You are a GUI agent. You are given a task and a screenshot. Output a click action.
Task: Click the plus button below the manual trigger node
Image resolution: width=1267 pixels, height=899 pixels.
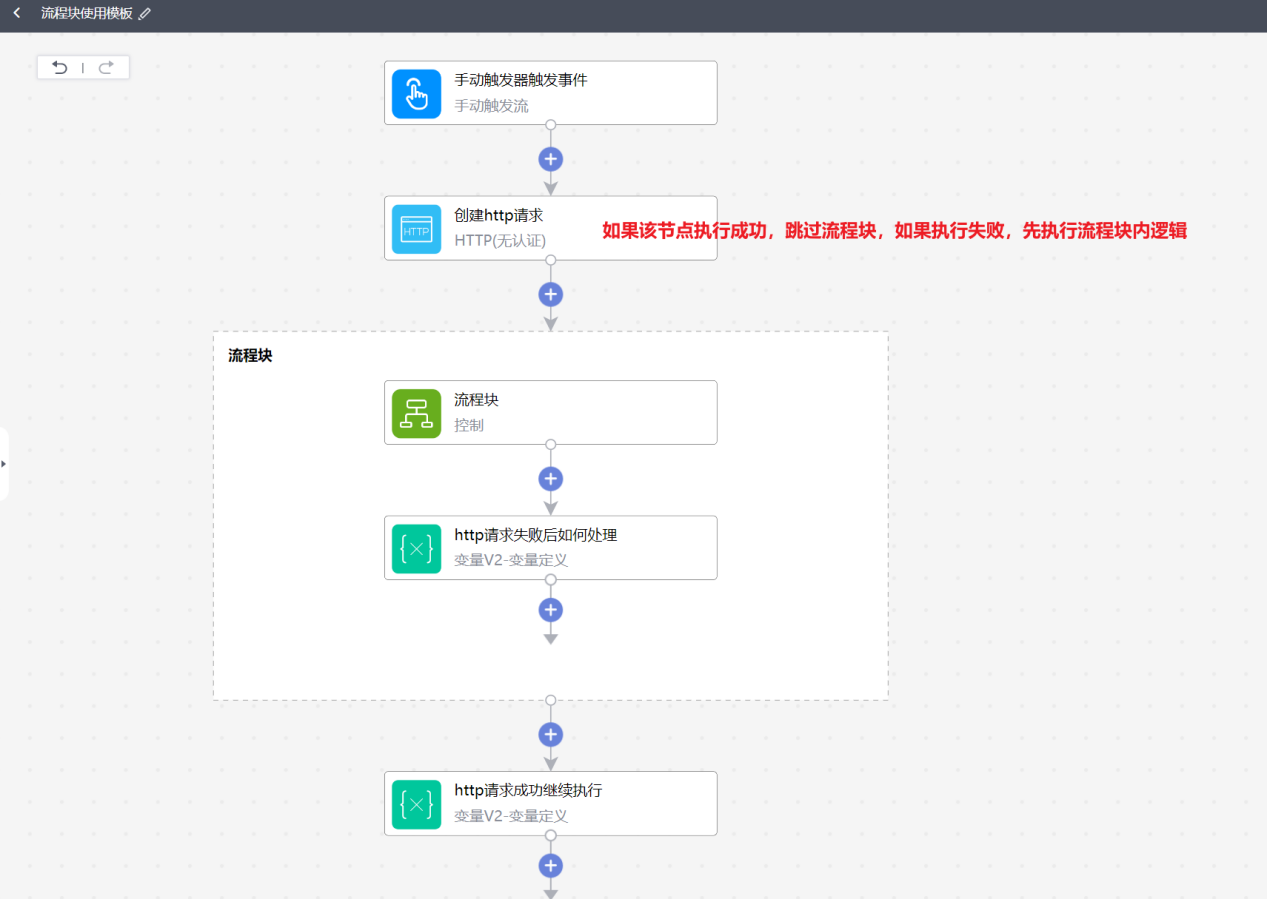550,158
